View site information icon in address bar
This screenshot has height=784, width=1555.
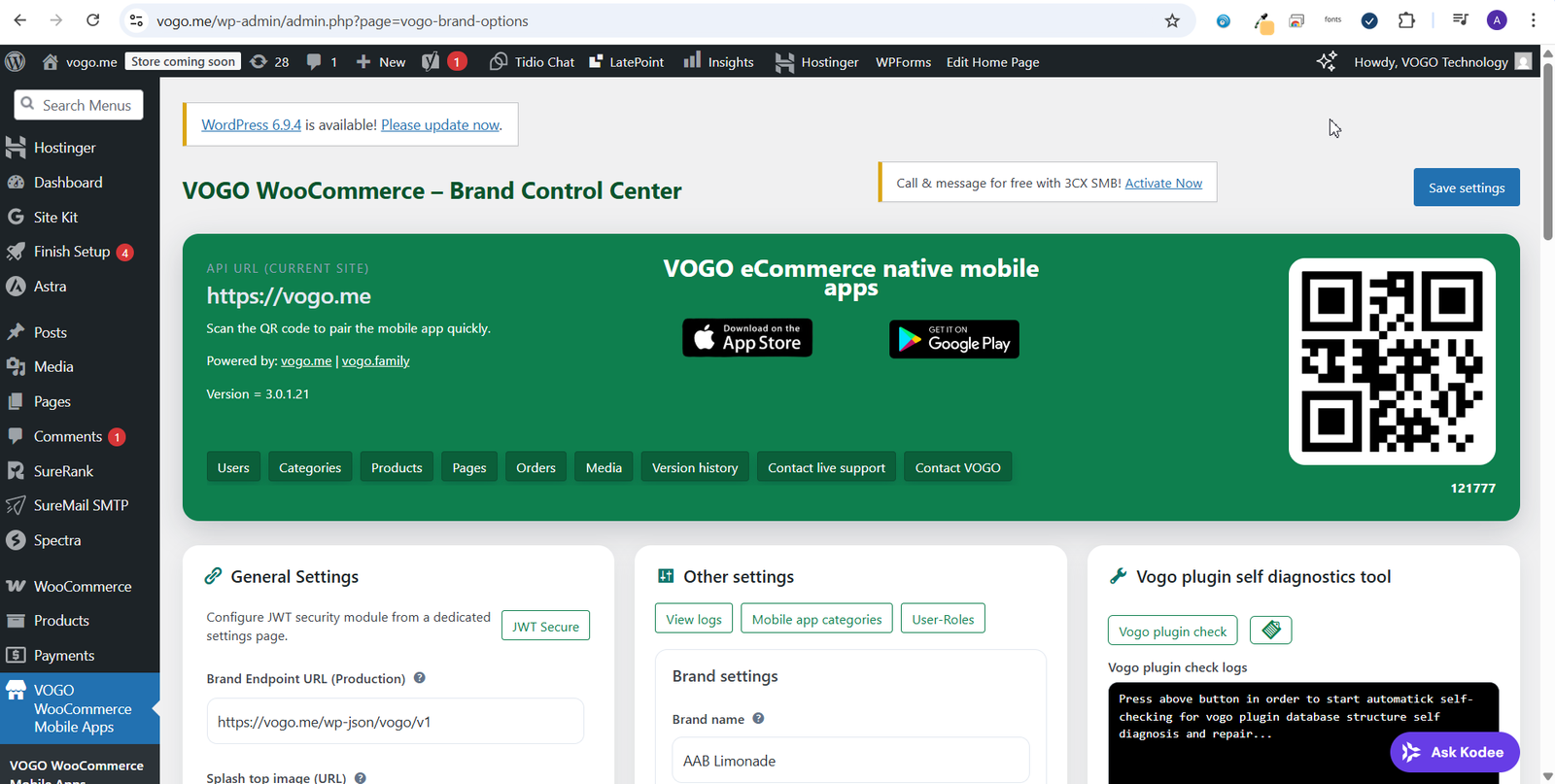(137, 20)
